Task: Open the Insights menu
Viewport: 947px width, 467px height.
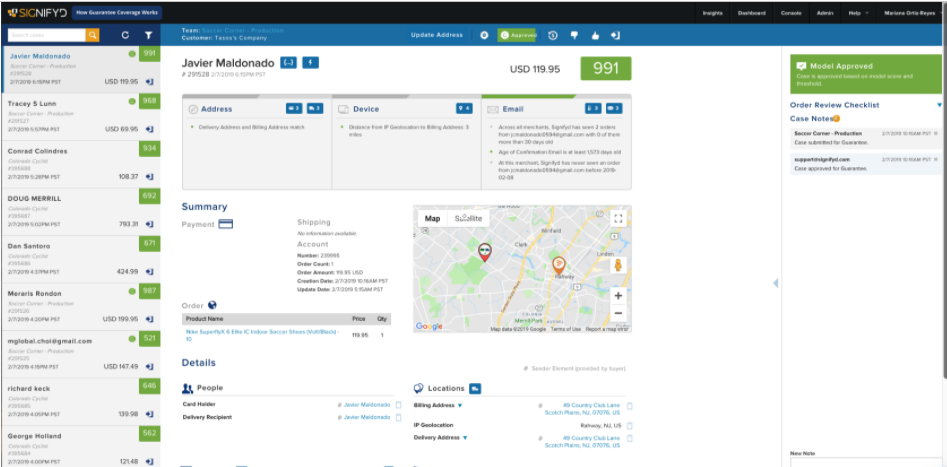Action: [712, 13]
